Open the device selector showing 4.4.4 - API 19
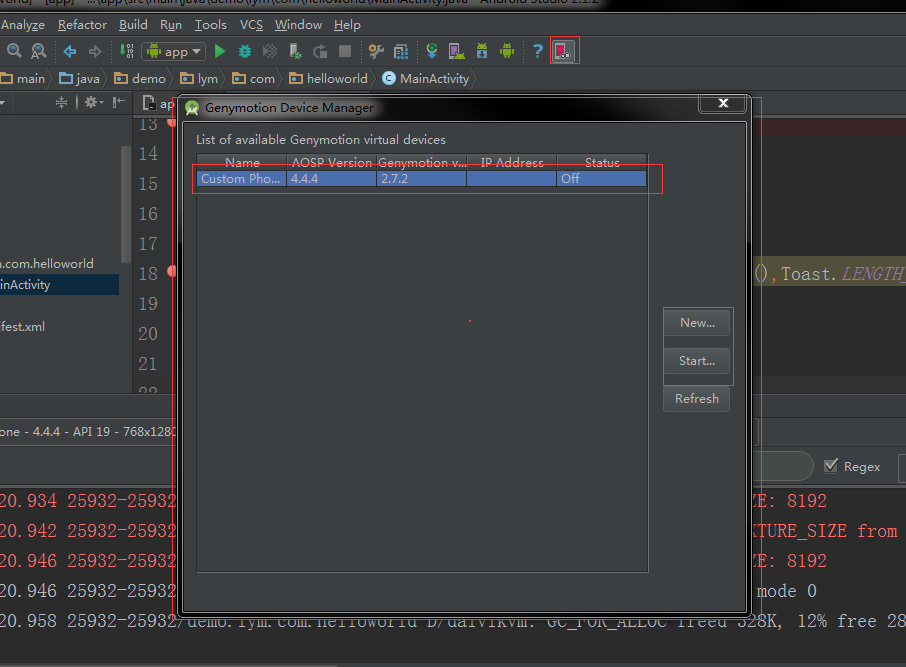This screenshot has height=667, width=906. pos(88,432)
